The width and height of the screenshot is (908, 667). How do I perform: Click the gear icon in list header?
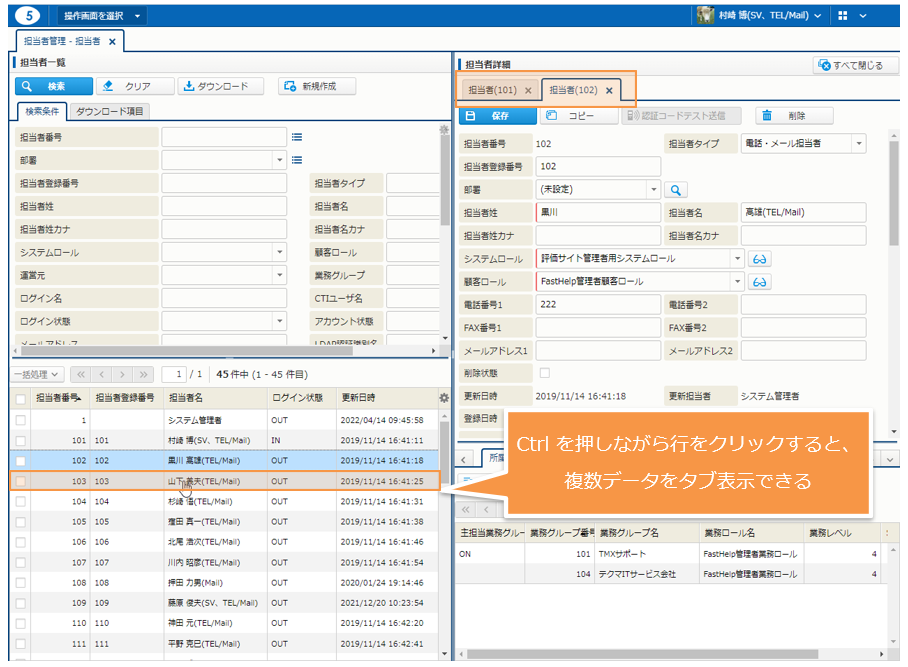click(445, 398)
